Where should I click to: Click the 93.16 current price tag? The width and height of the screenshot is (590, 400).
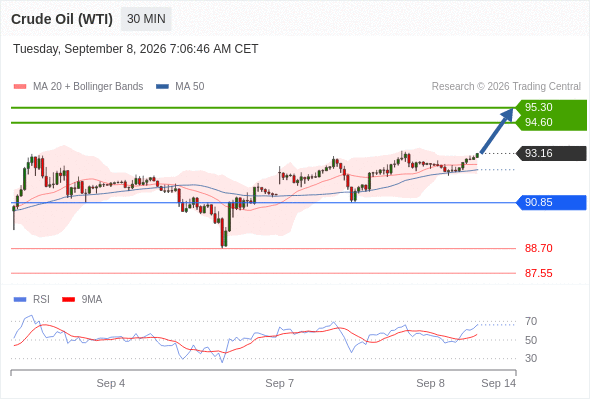click(x=538, y=154)
